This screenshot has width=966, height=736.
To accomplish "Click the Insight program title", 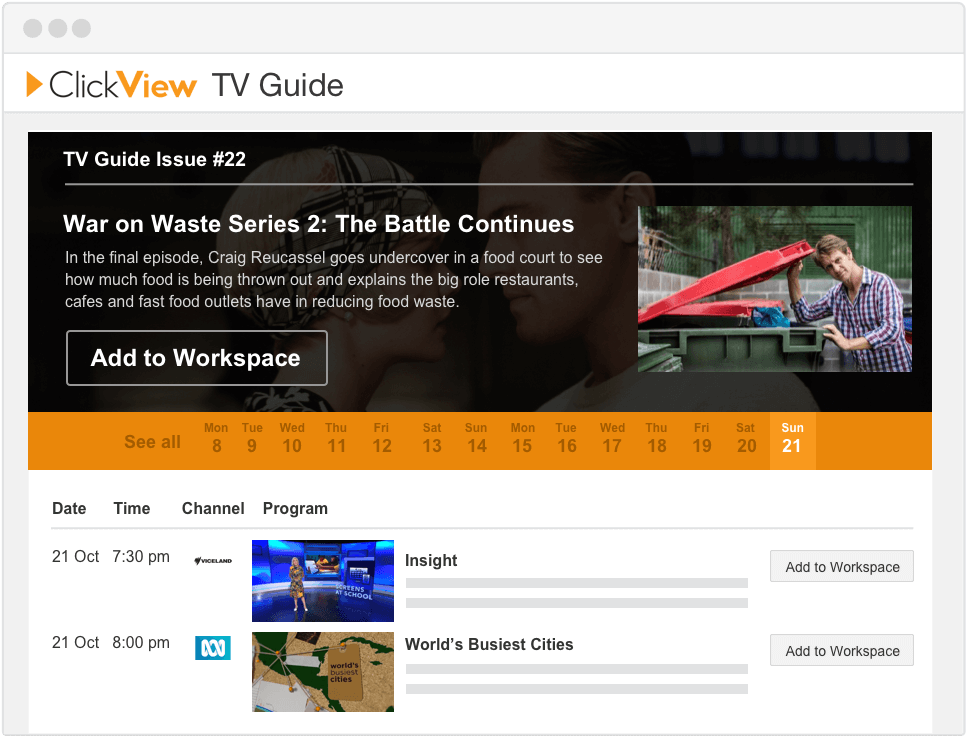I will 431,560.
